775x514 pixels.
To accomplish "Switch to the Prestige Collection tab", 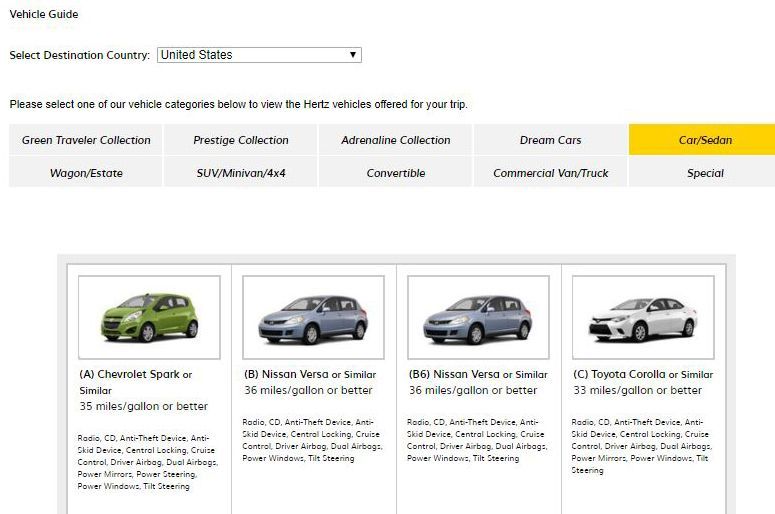I will click(x=241, y=140).
